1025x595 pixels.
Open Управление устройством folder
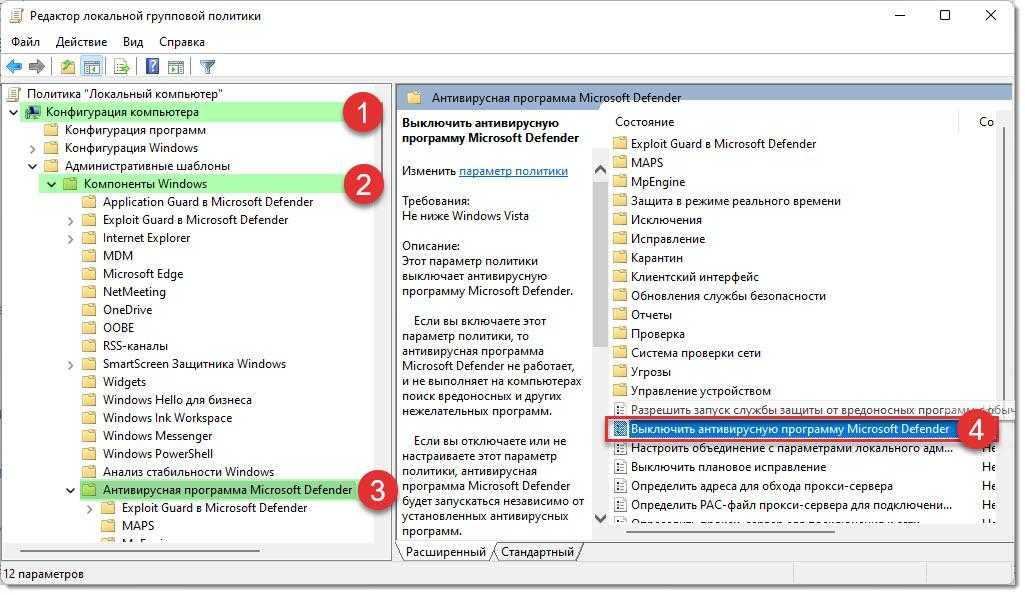click(701, 390)
